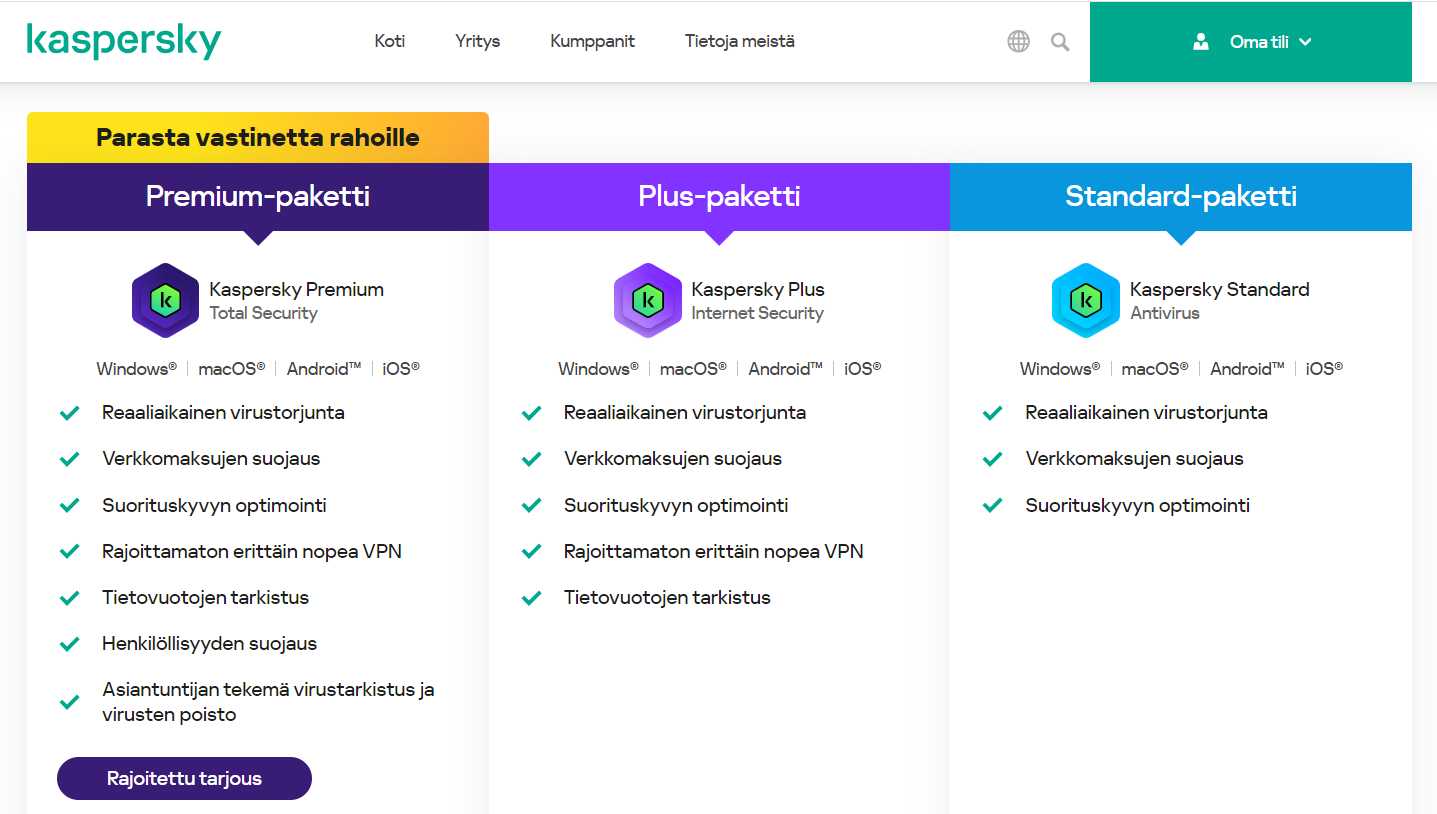Click Standard package Reaaliaikainen virustorjunta checkmark

click(x=992, y=412)
